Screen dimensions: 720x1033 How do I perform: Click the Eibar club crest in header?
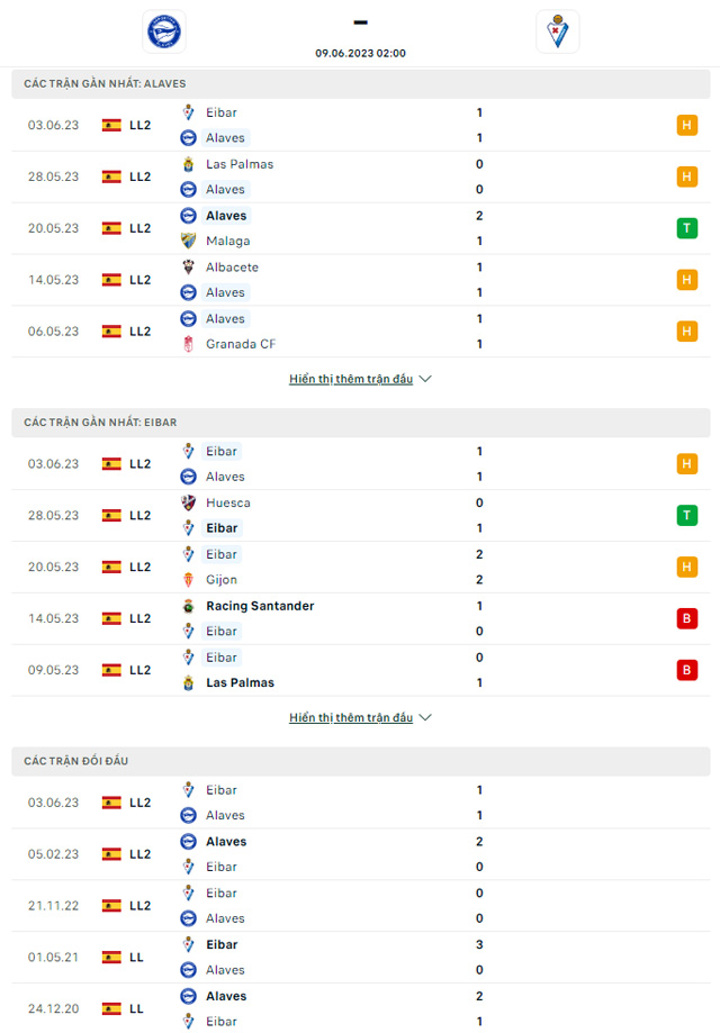coord(557,31)
